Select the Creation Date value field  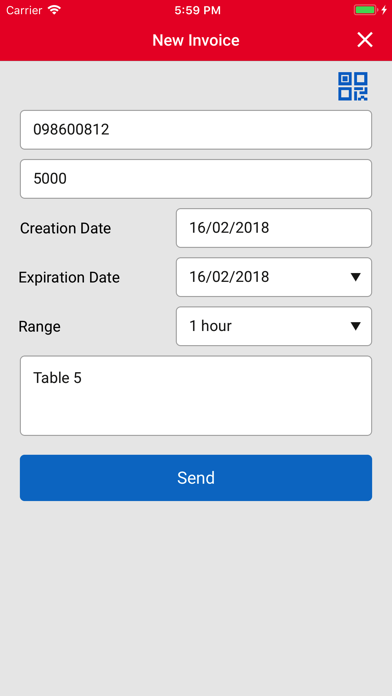pyautogui.click(x=274, y=228)
